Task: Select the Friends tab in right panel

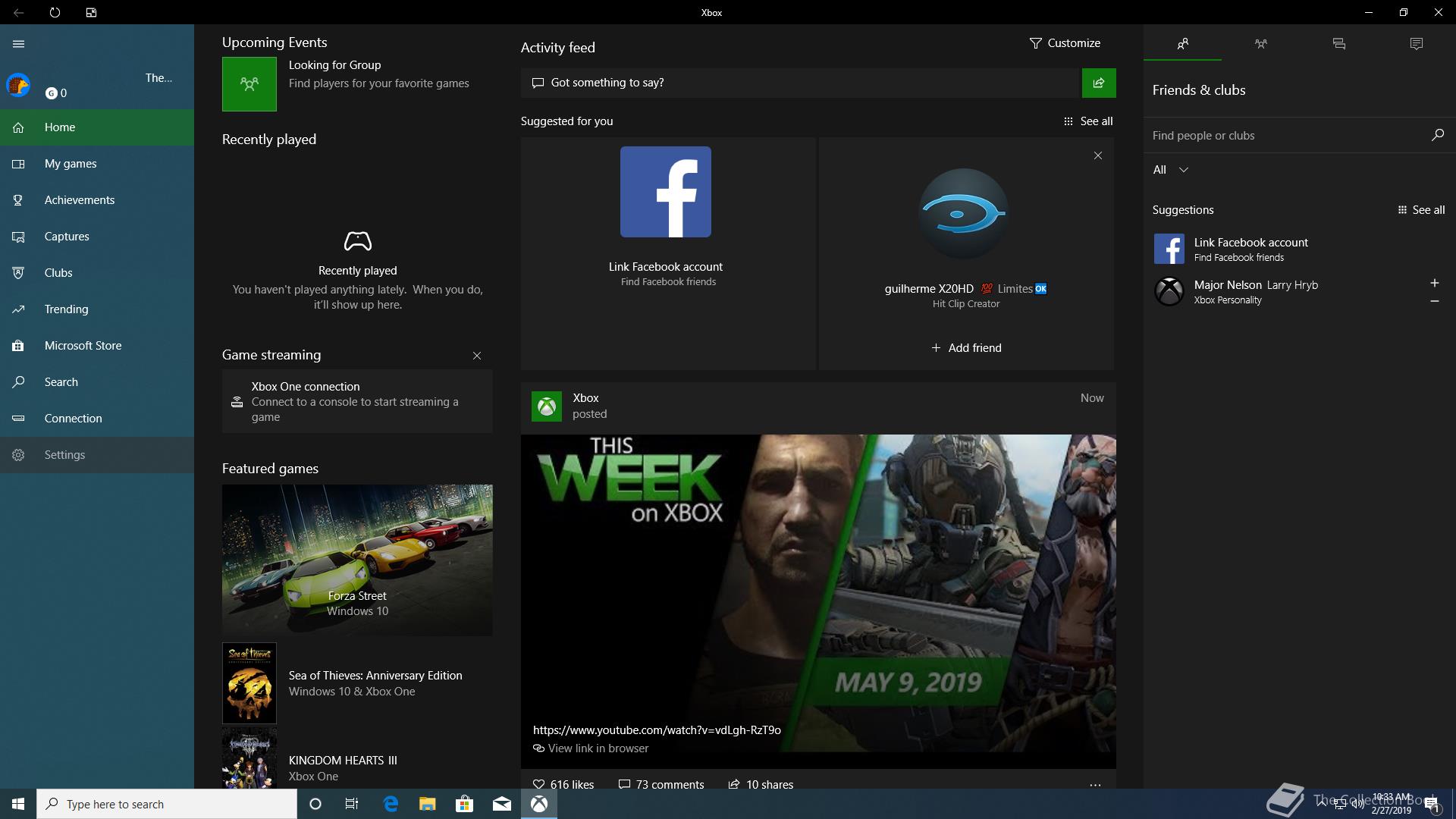Action: pos(1182,44)
